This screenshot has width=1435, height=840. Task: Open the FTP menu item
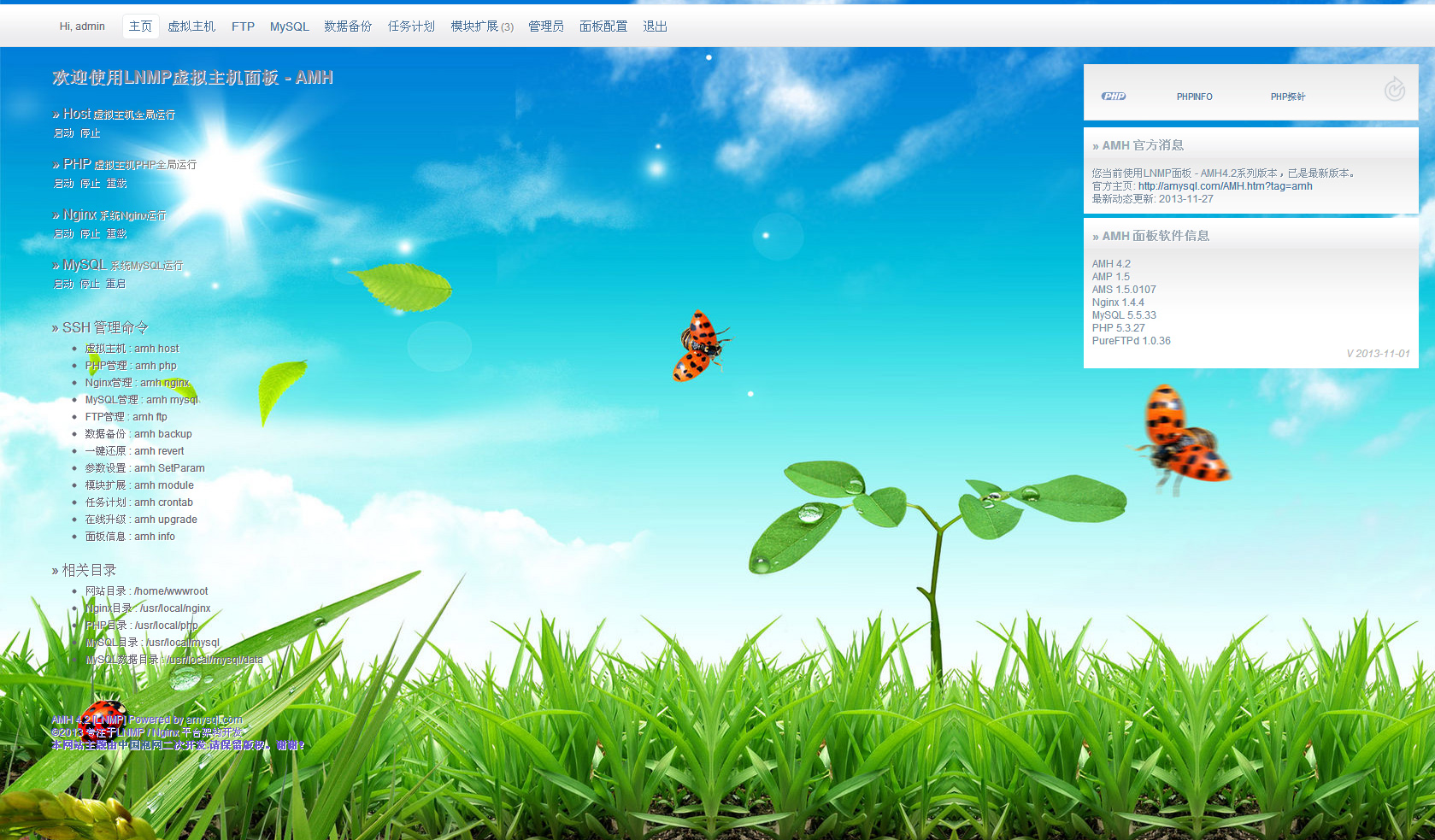click(x=243, y=26)
